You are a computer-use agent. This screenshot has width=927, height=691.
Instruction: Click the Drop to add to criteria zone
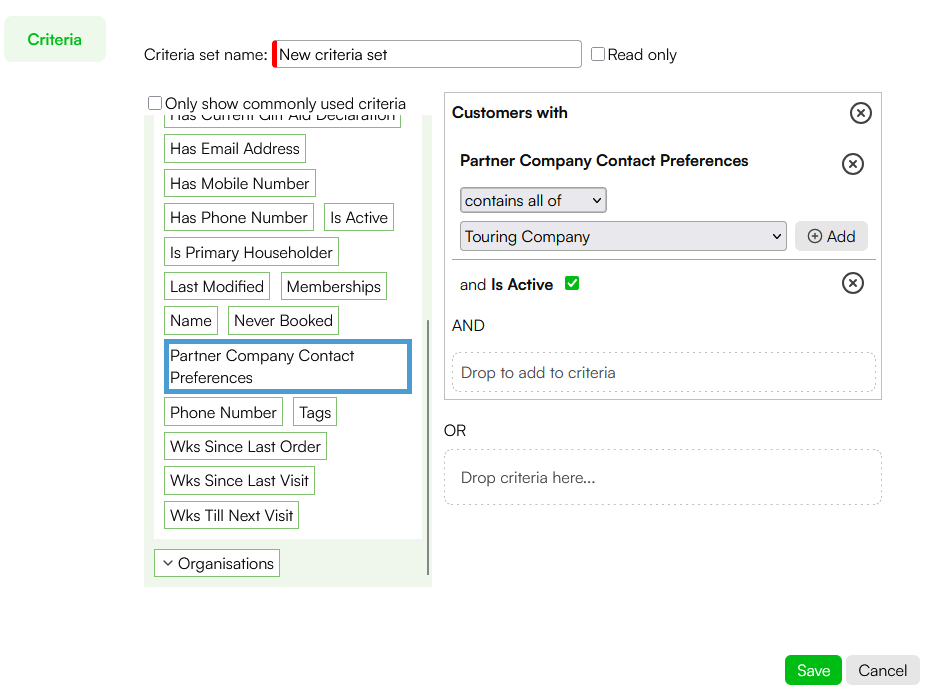click(663, 372)
